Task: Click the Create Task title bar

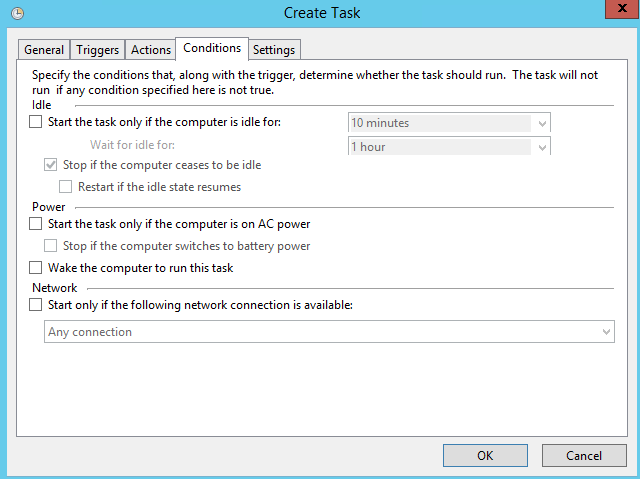Action: 320,13
